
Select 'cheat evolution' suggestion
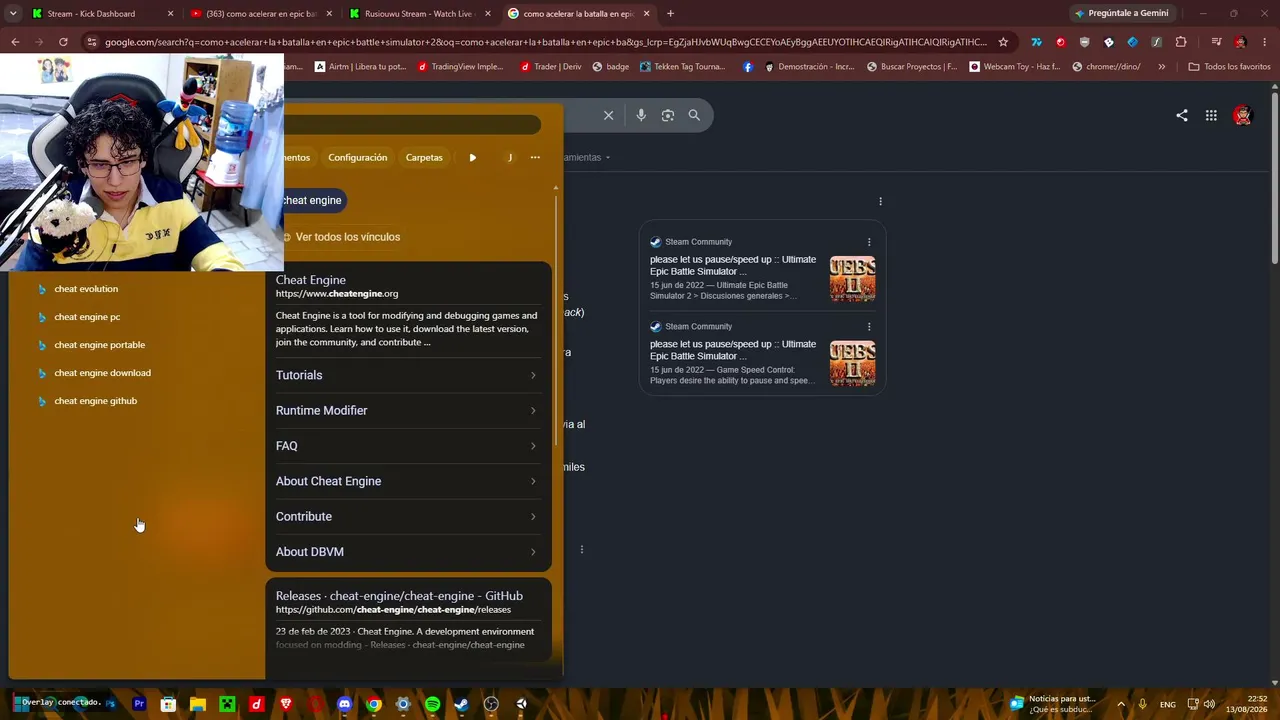[x=86, y=289]
